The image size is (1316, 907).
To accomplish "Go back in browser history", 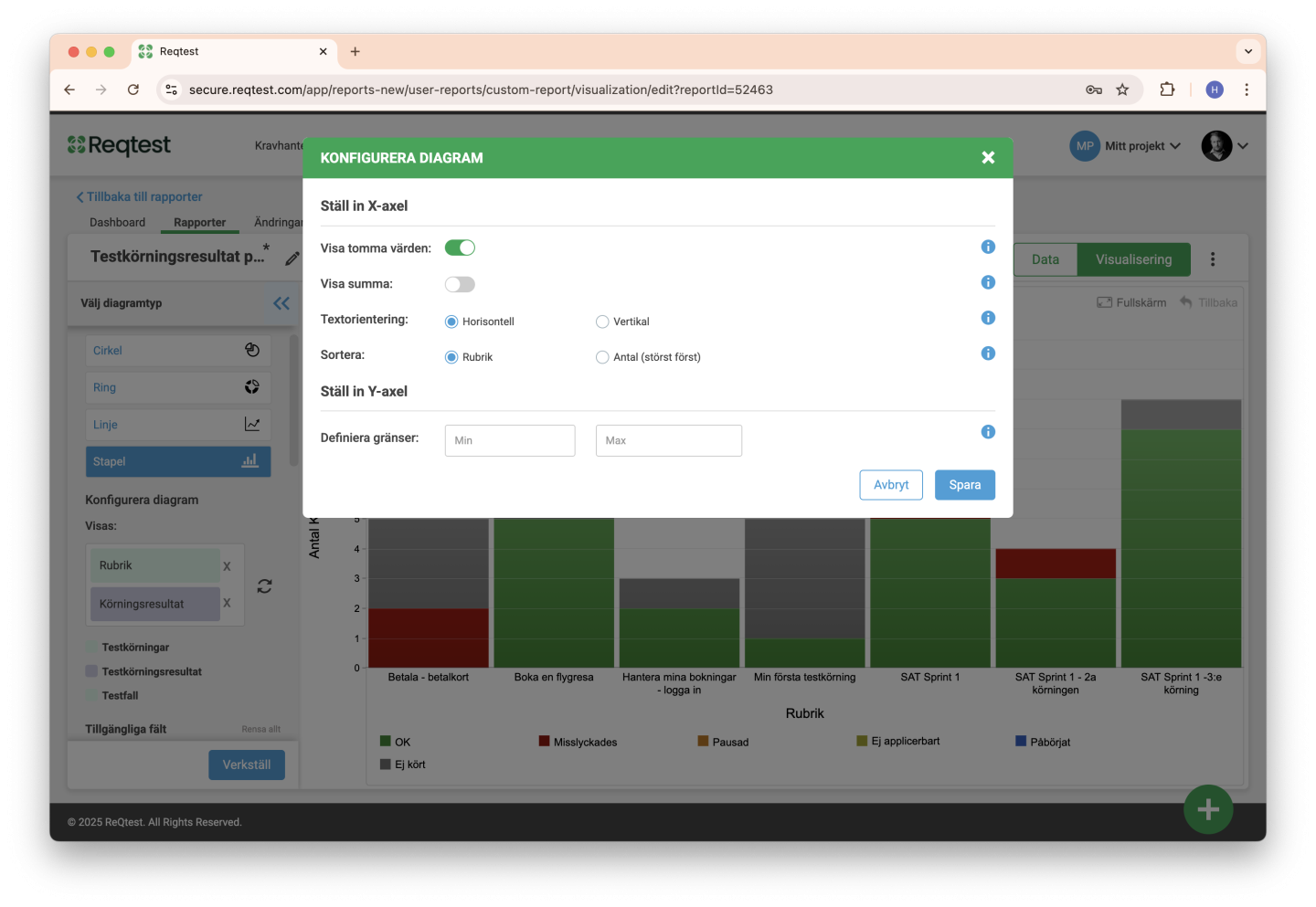I will point(69,90).
